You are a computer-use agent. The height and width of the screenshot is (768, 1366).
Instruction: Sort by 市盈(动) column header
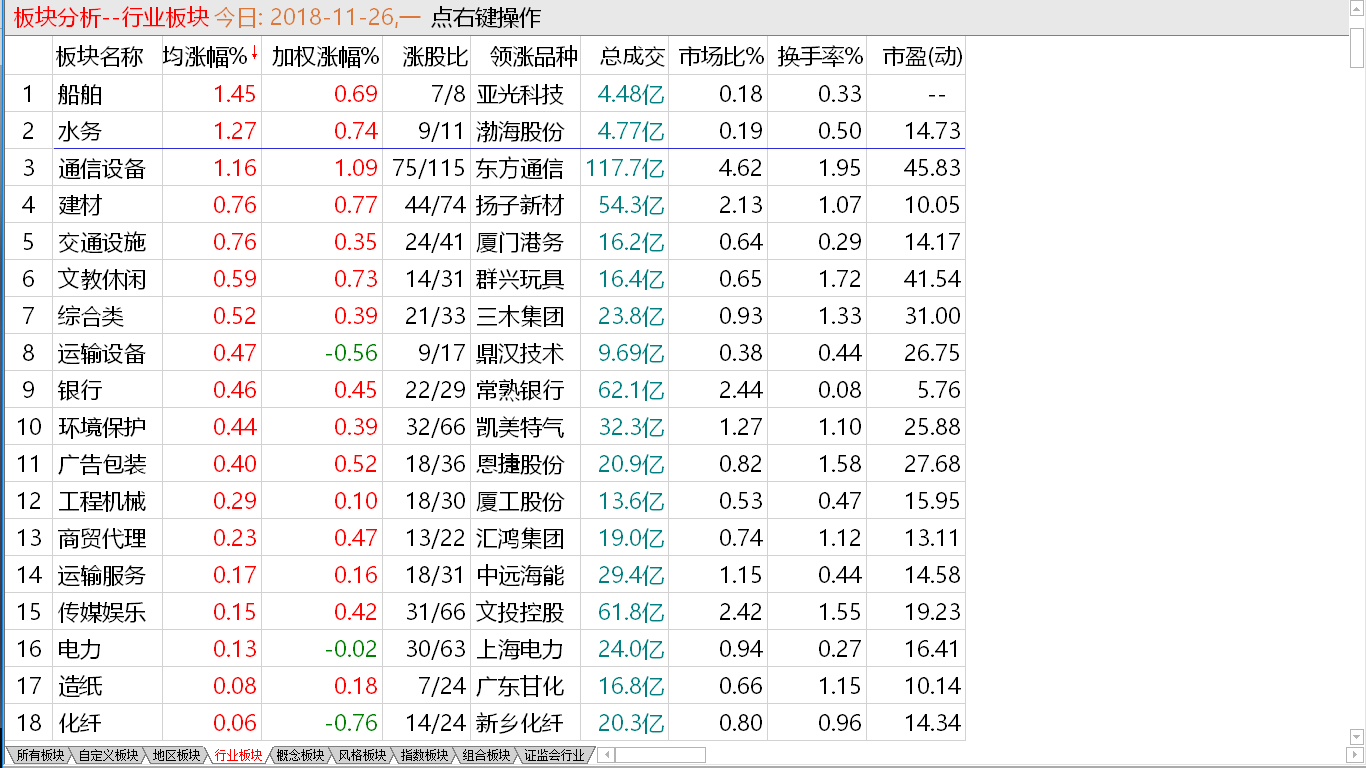coord(918,57)
